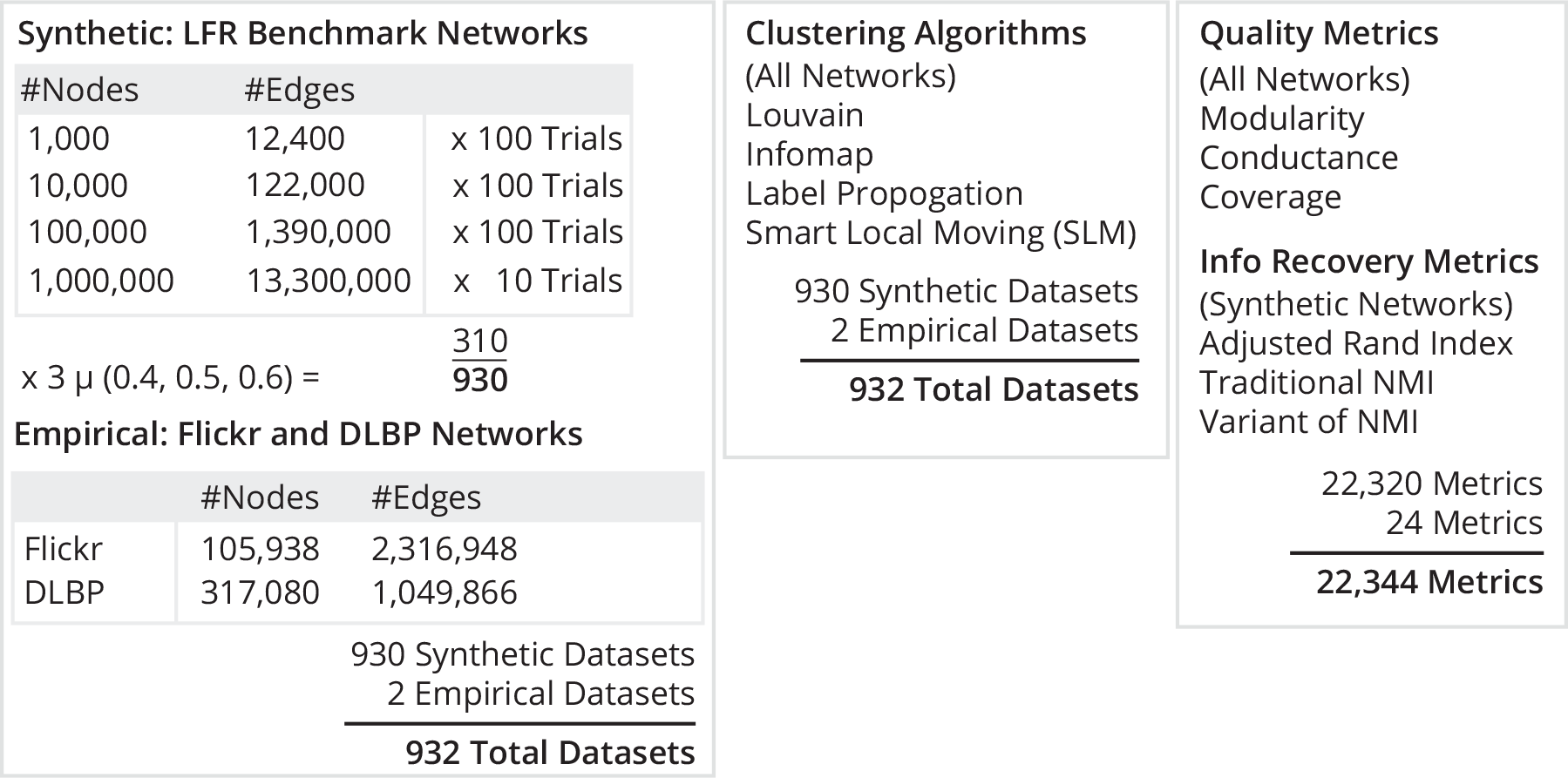Click the 1,000,000 nodes cell
This screenshot has width=1568, height=778.
[101, 281]
